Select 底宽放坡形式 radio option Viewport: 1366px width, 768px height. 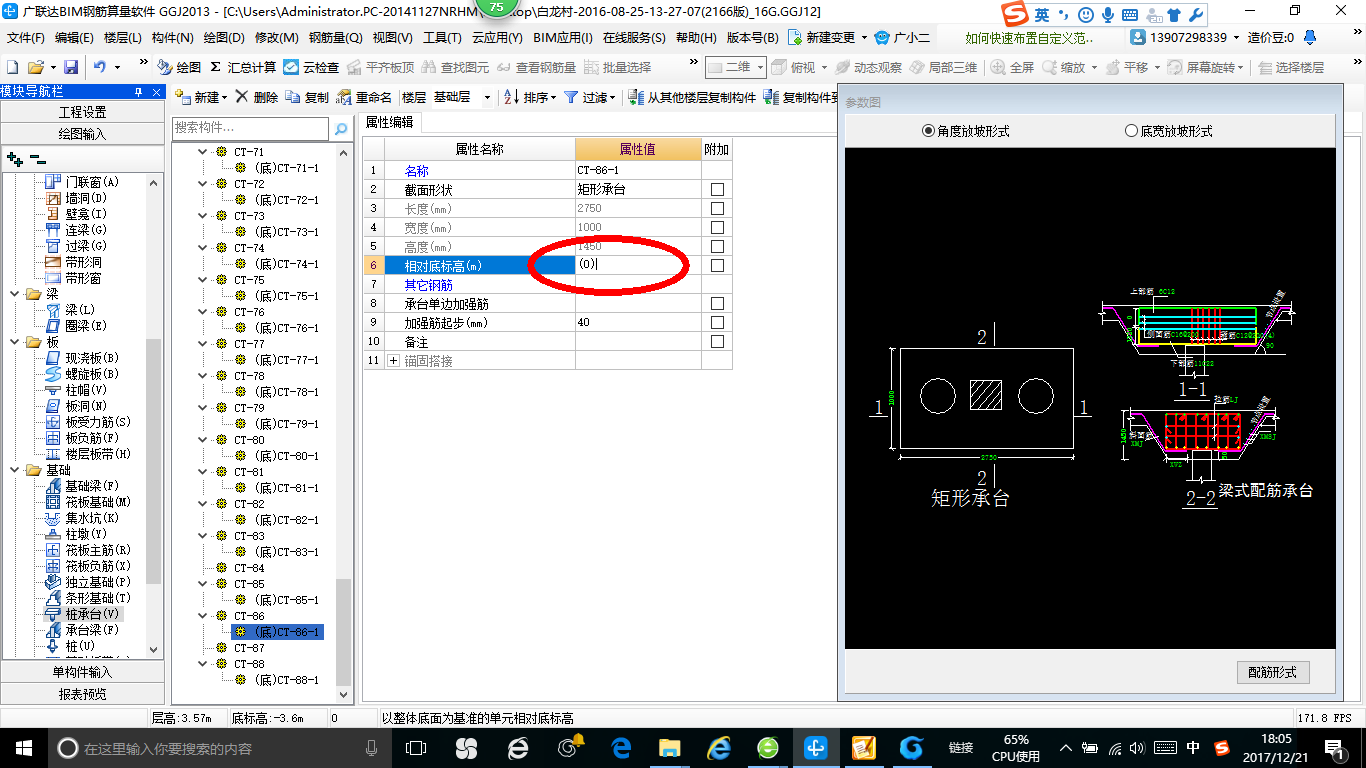pos(1169,131)
